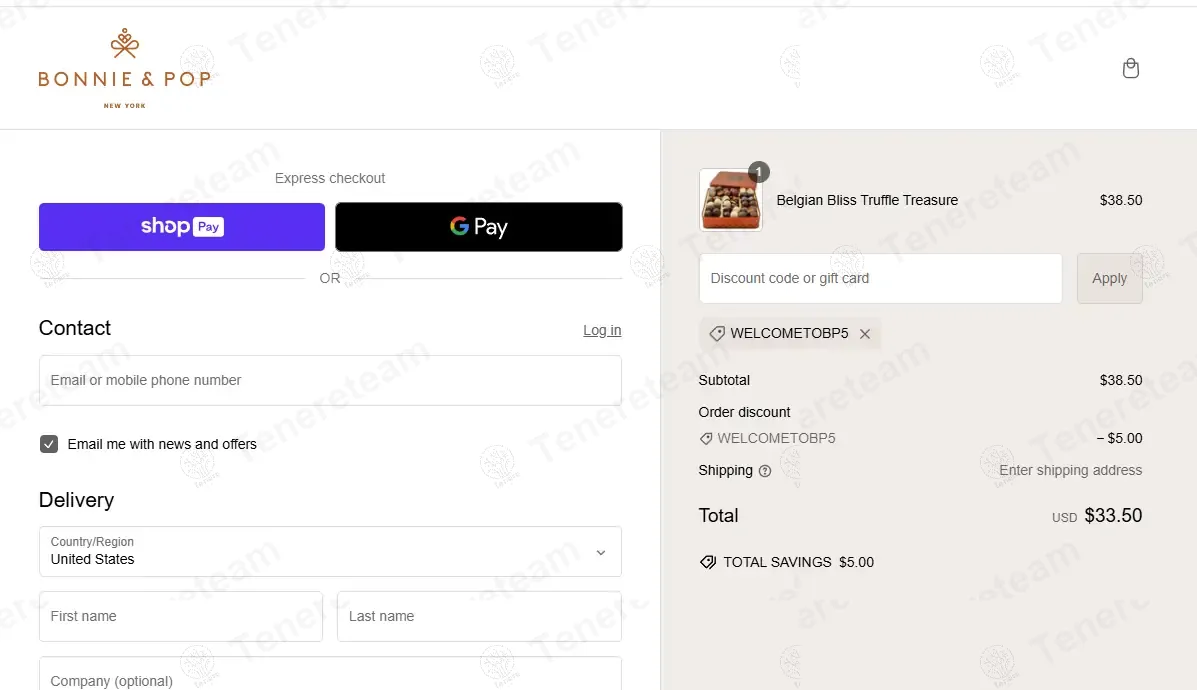
Task: Open the Belgian Bliss Truffle Treasure thumbnail
Action: coord(731,200)
